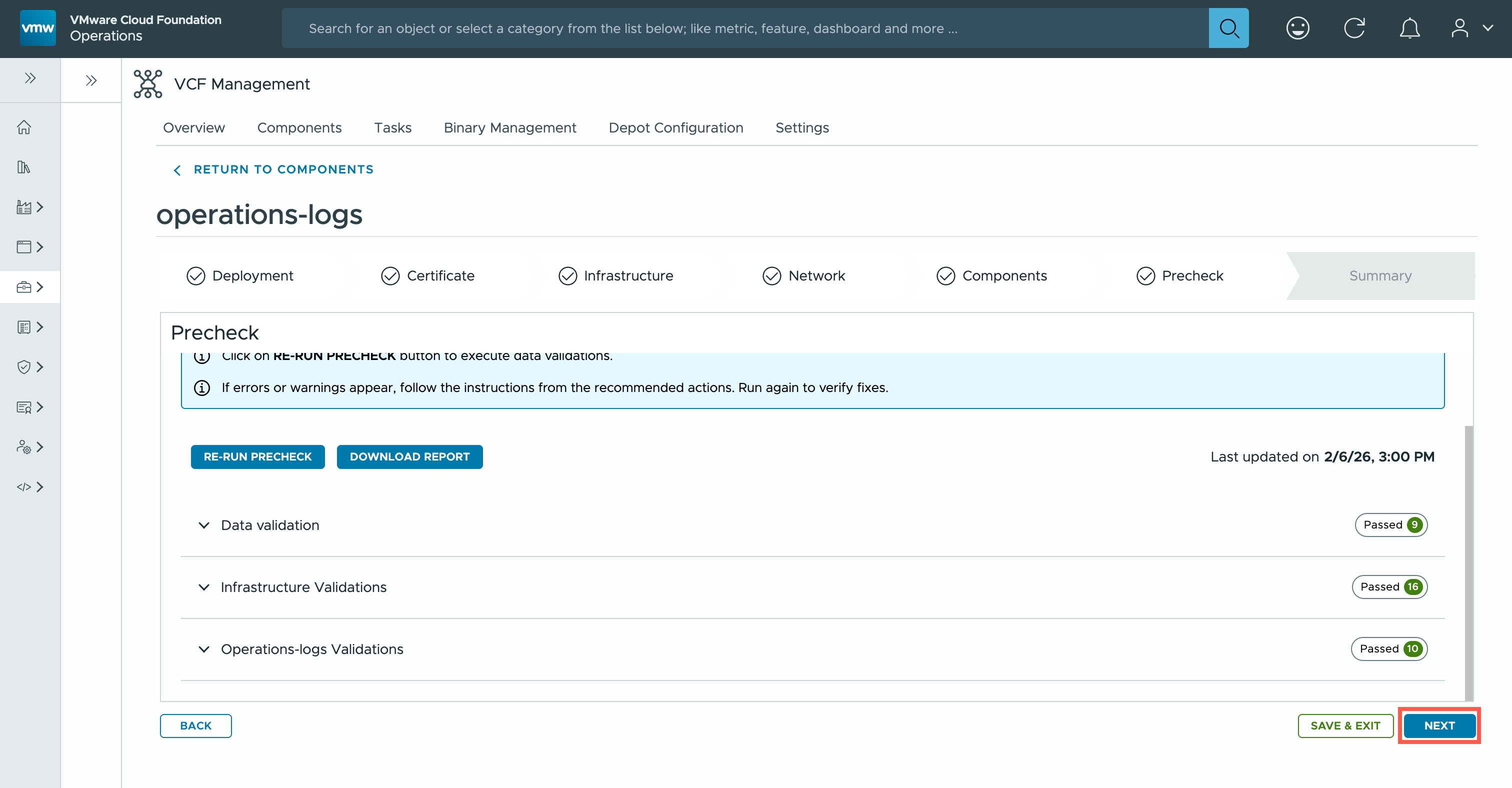Expand the Operations-logs Validations section
The height and width of the screenshot is (788, 1512).
(x=203, y=649)
